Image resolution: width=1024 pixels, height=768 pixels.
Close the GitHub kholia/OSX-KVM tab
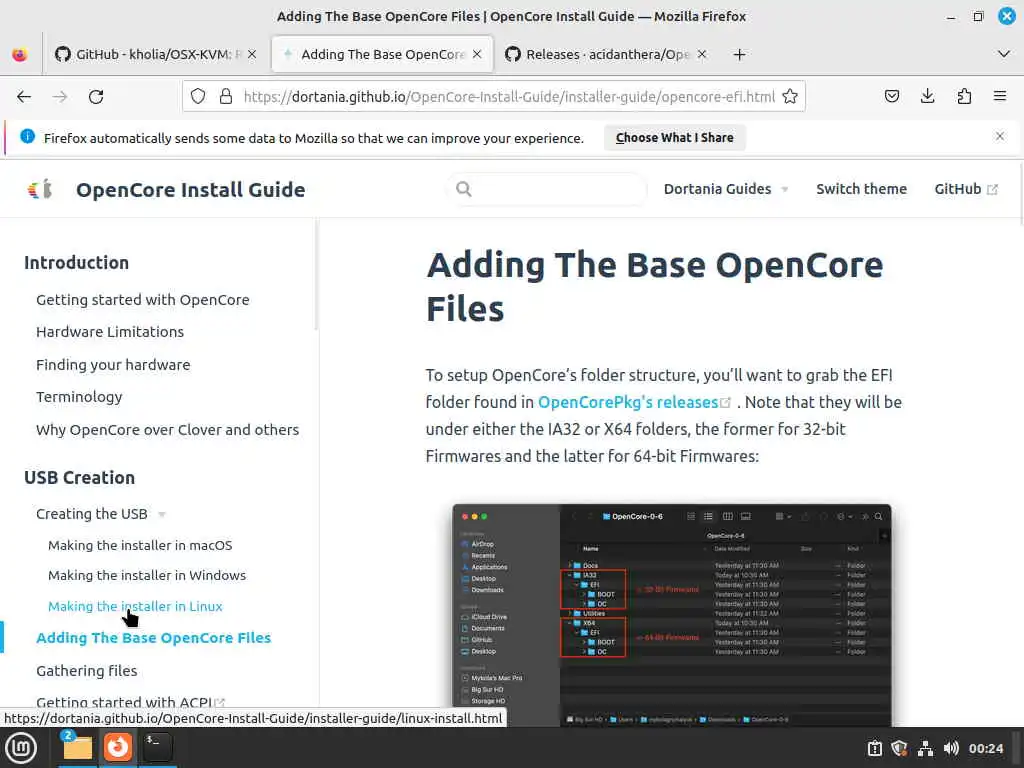click(x=252, y=54)
